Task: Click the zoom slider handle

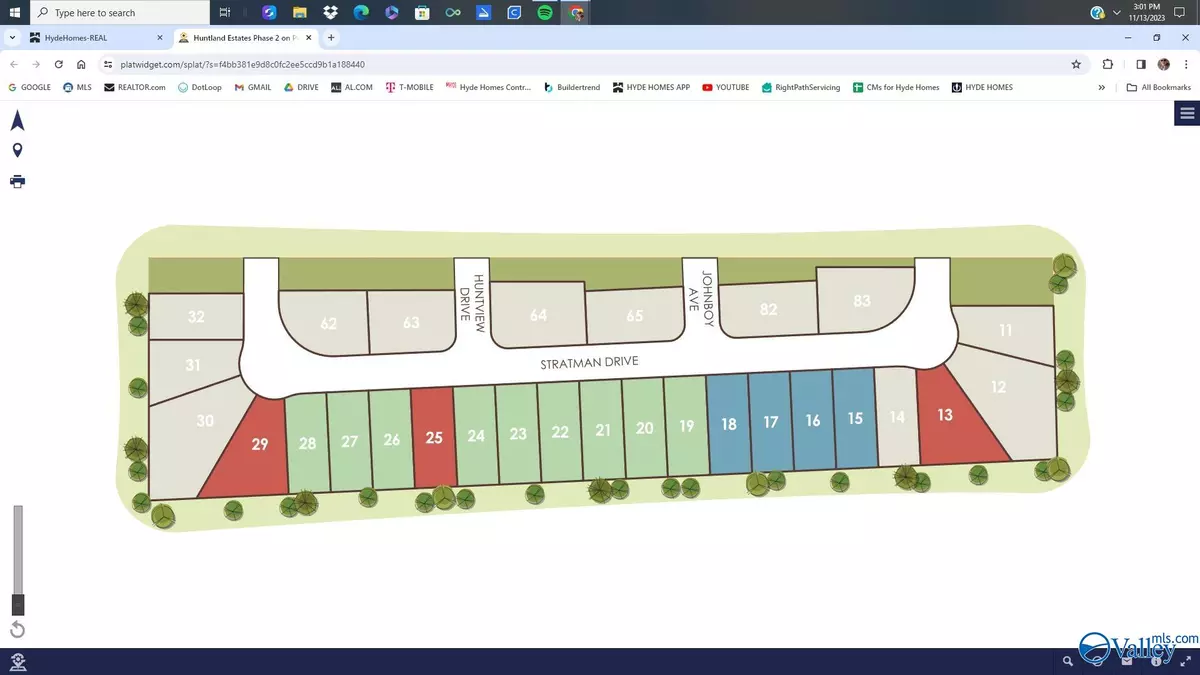Action: pyautogui.click(x=17, y=604)
